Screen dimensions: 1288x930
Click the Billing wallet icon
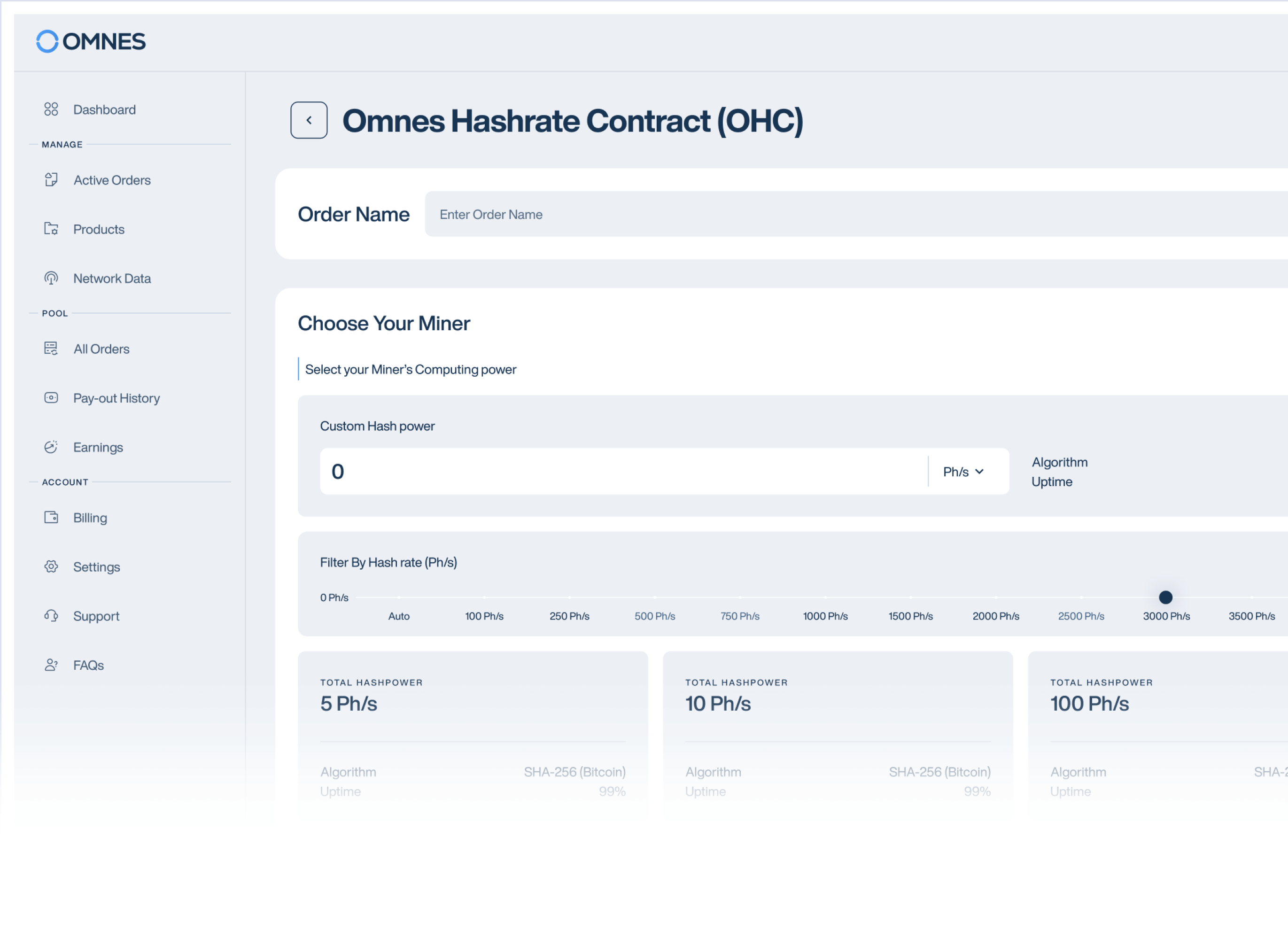click(x=51, y=518)
